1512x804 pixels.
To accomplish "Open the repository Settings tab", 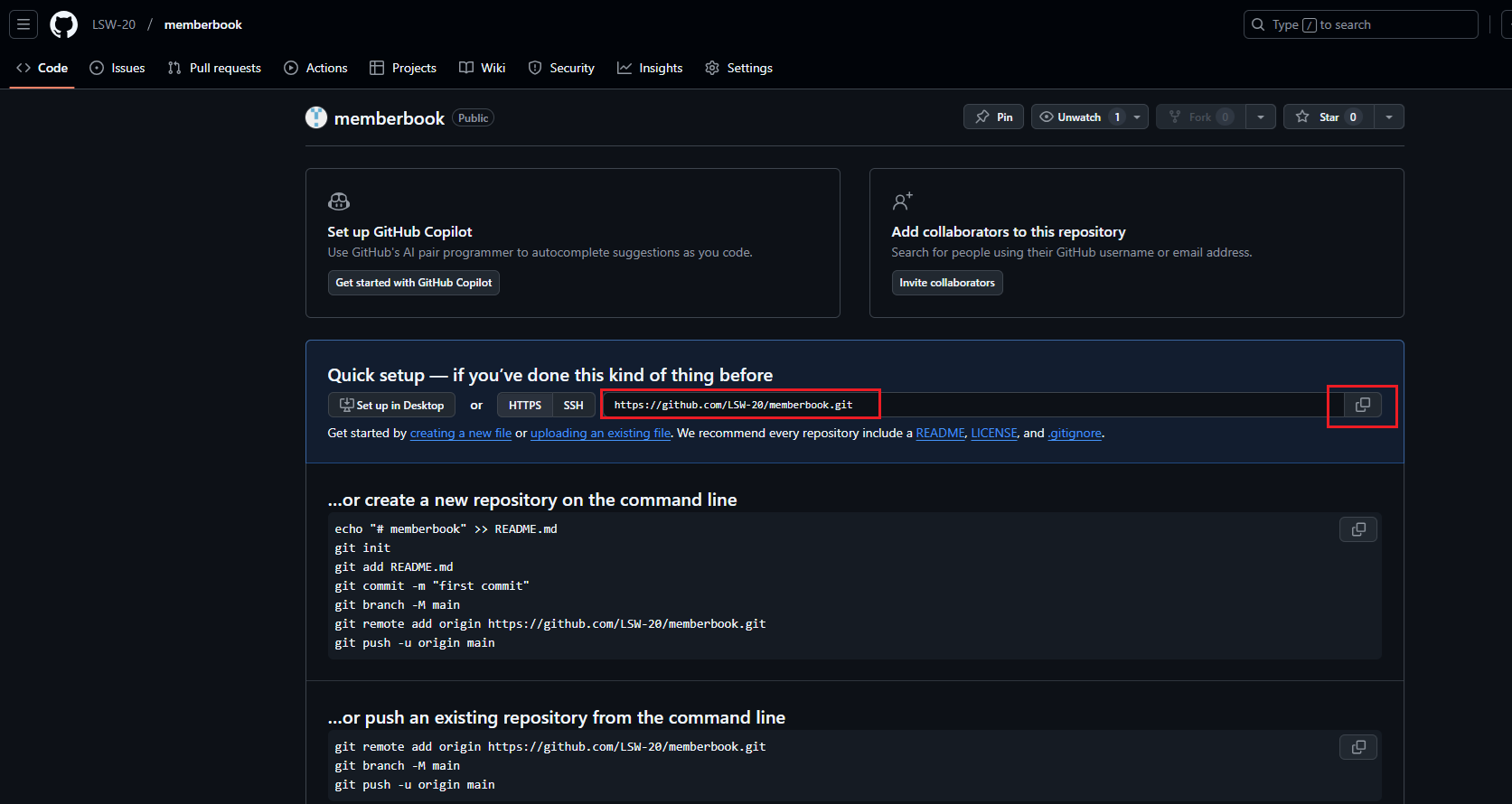I will pos(739,68).
